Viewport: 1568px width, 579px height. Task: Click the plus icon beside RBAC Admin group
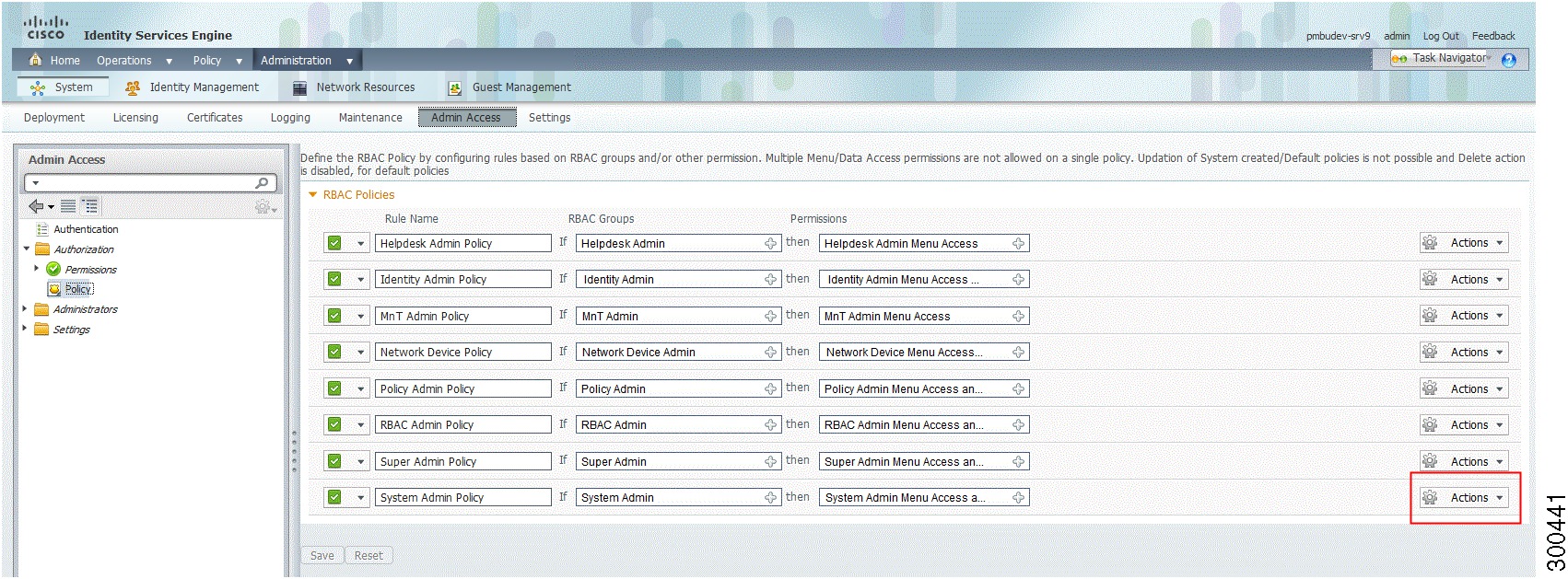coord(771,425)
